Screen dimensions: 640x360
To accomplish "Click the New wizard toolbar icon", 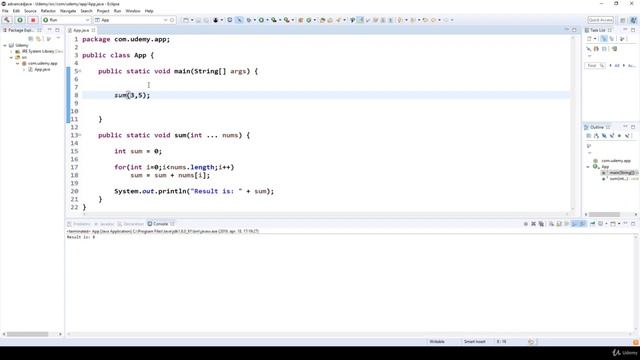I will click(186, 20).
